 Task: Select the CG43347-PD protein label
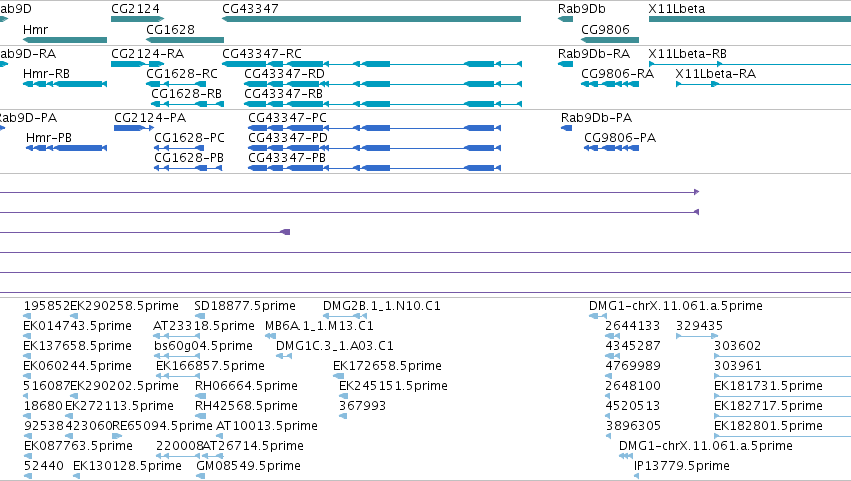point(288,137)
